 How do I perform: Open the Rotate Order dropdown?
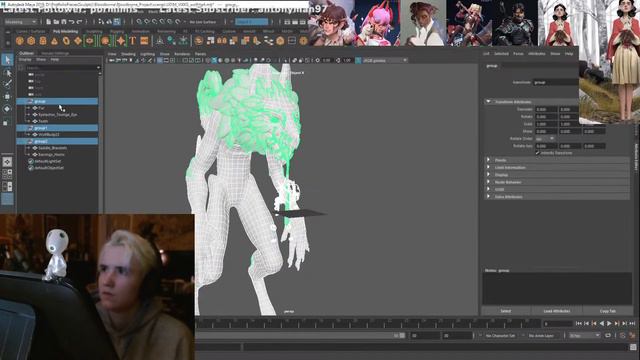point(545,139)
